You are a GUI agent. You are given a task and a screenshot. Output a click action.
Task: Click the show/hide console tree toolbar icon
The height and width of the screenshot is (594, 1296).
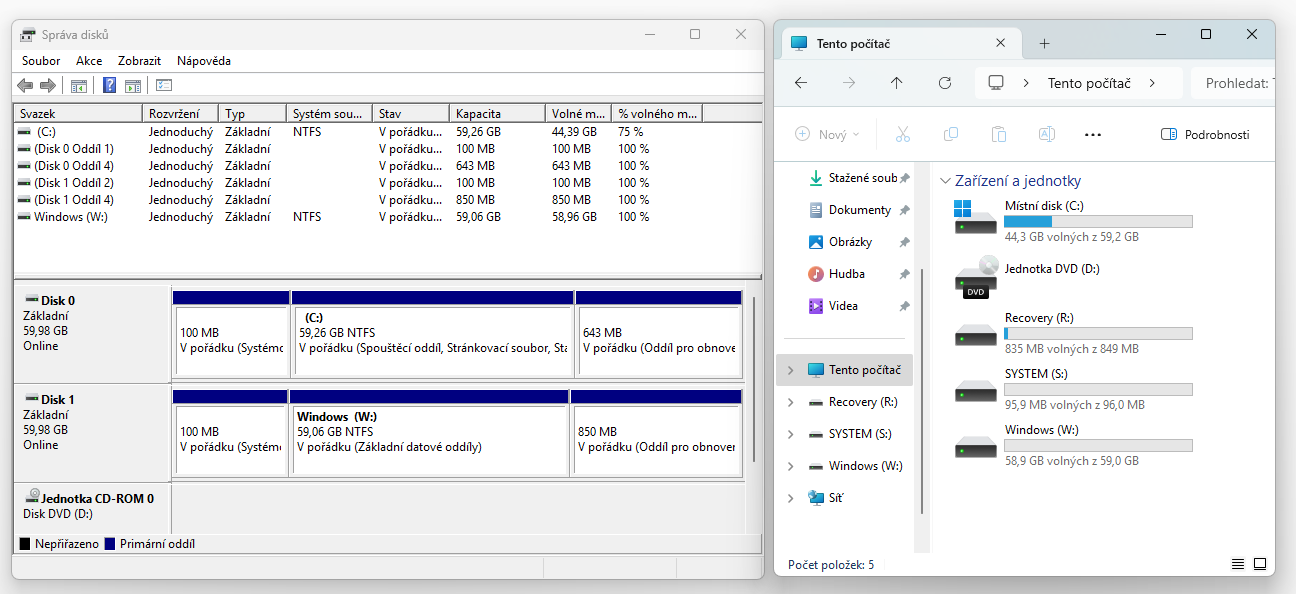79,86
